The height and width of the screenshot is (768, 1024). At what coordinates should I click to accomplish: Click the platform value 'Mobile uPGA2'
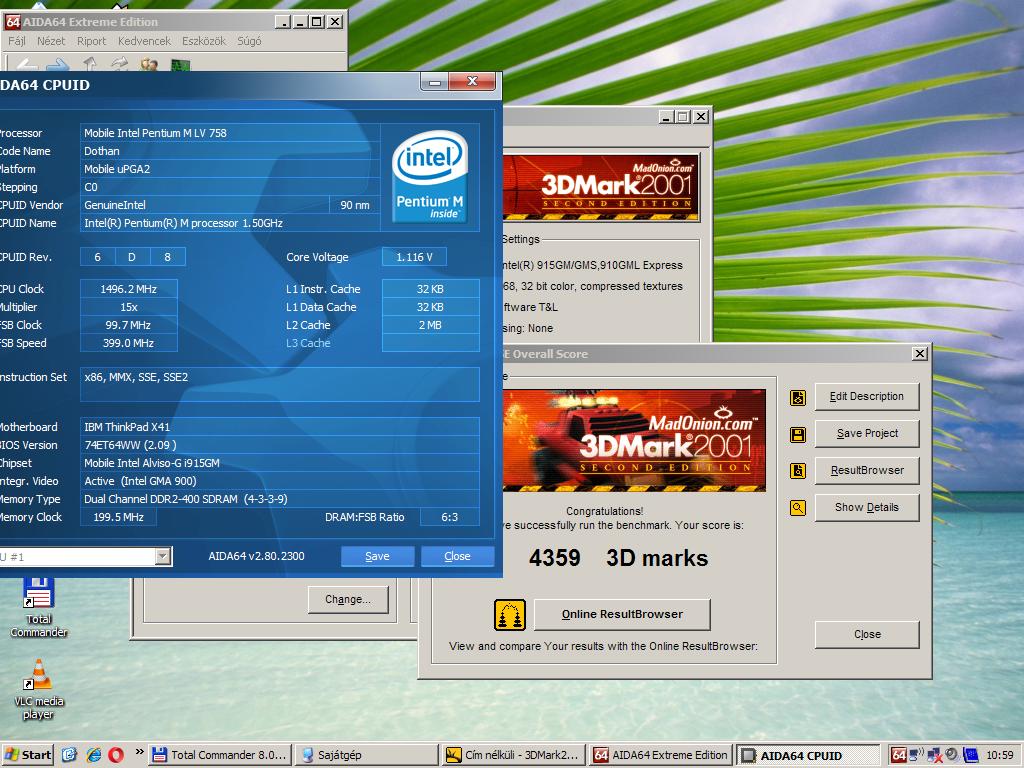point(117,169)
